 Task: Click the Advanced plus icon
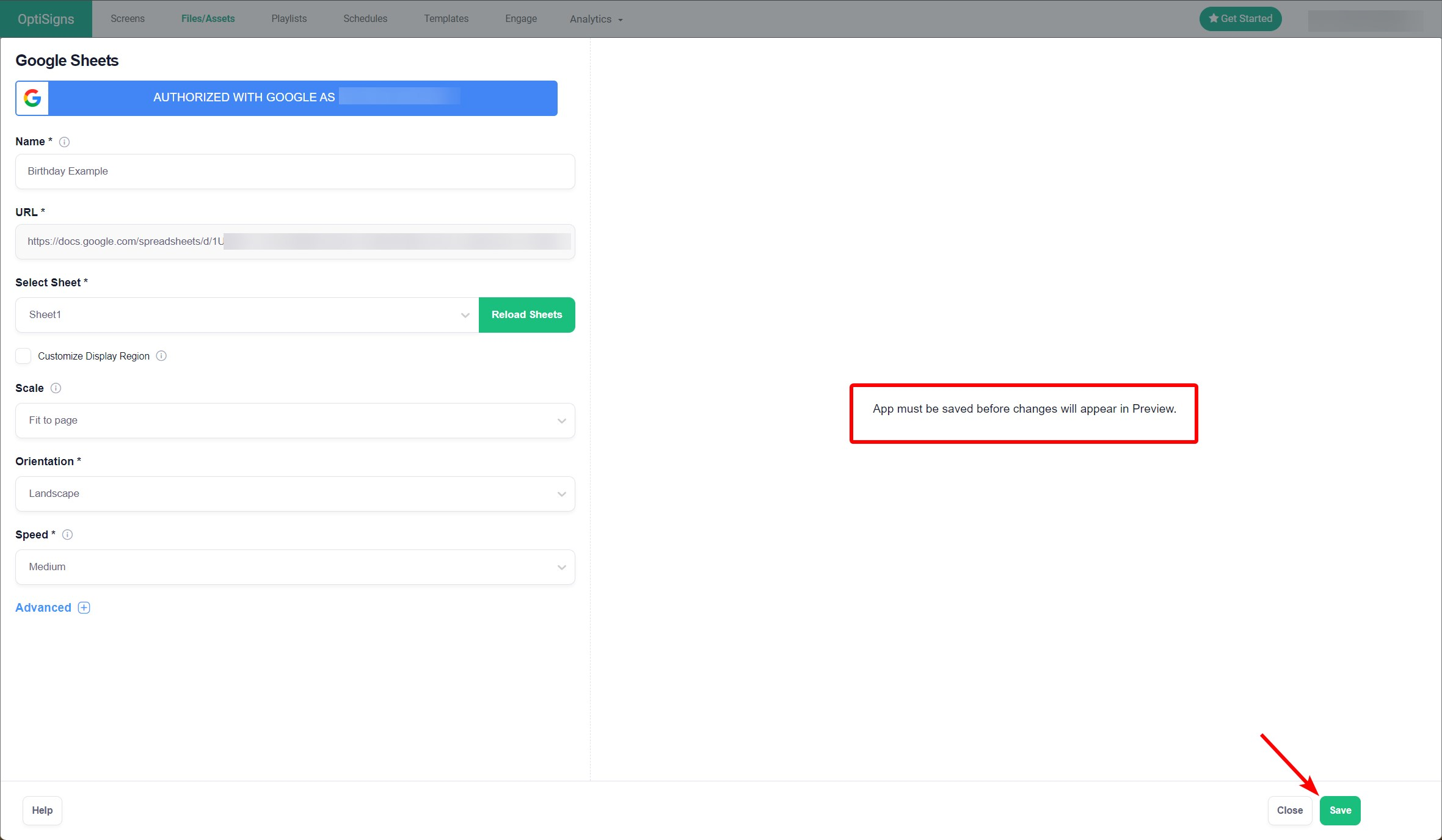[x=84, y=607]
